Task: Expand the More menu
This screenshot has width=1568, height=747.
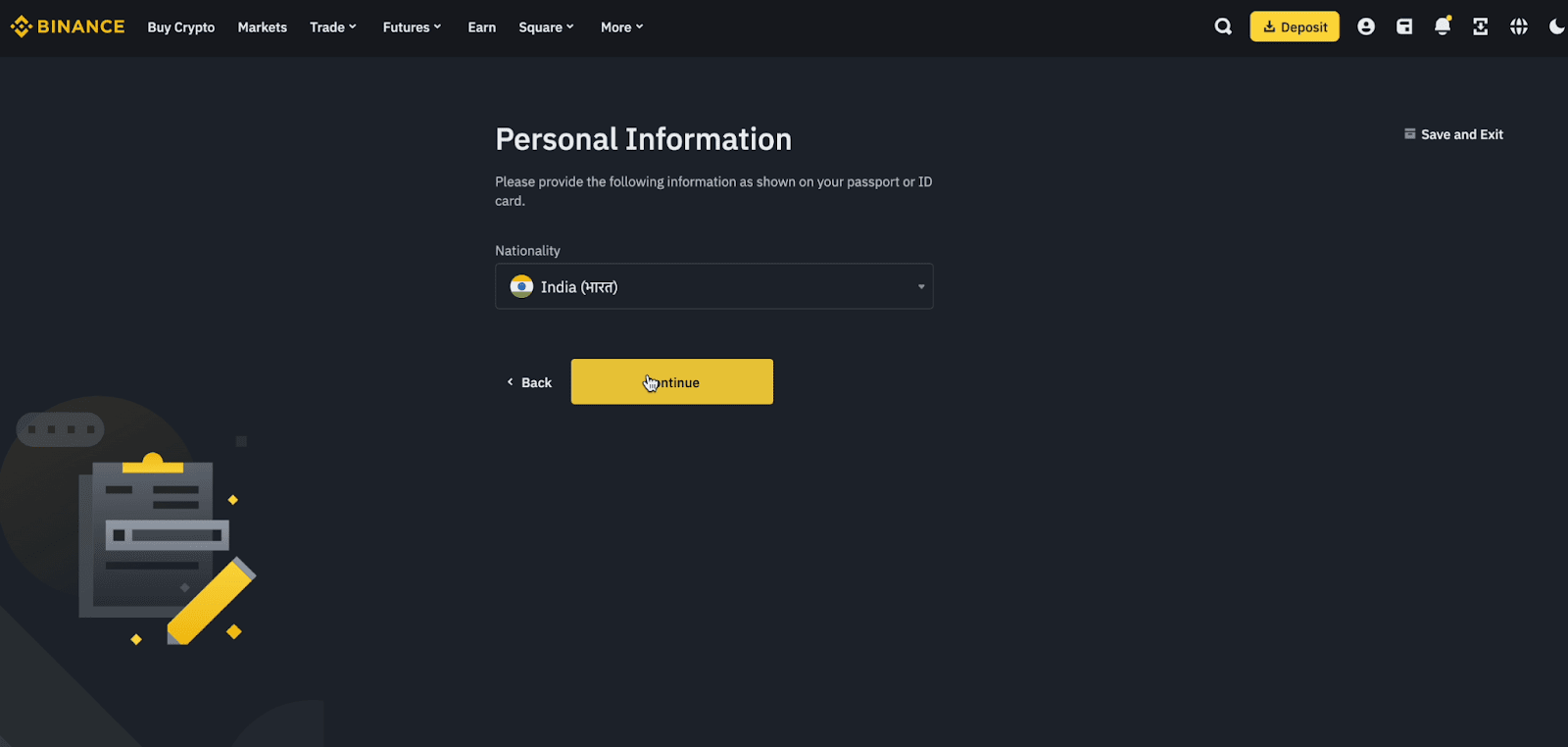Action: click(621, 27)
